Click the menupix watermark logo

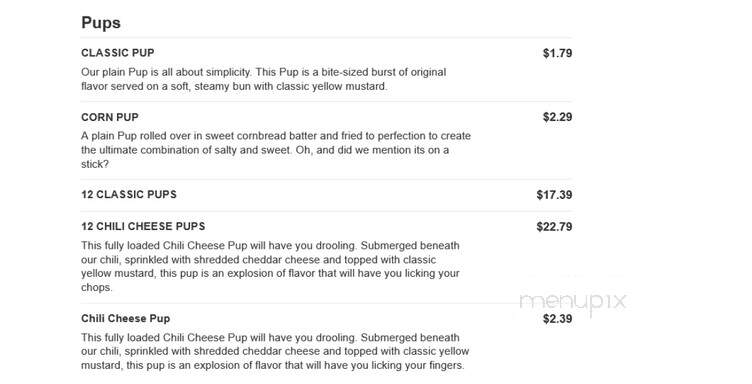click(x=573, y=302)
